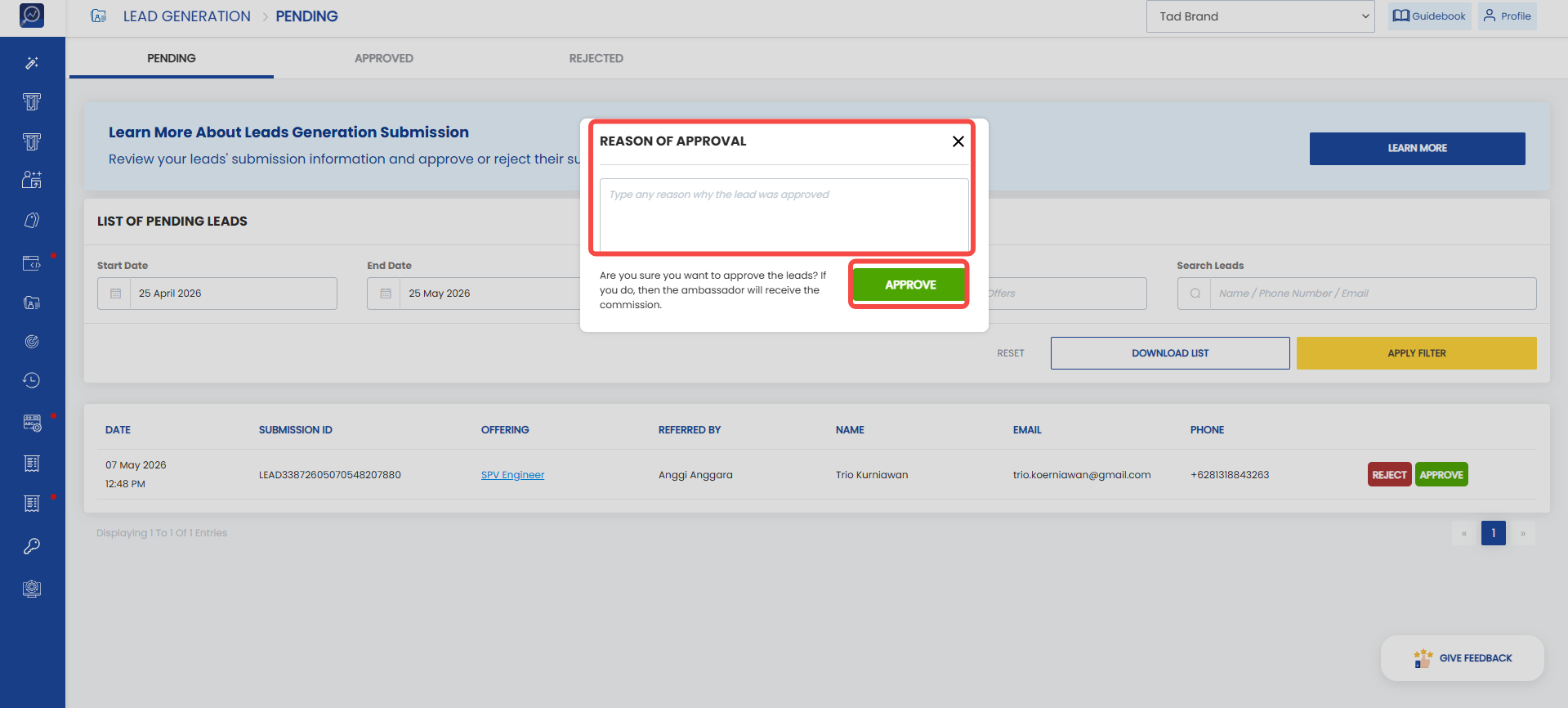Open the magic wand sidebar icon
Image resolution: width=1568 pixels, height=708 pixels.
pos(32,63)
